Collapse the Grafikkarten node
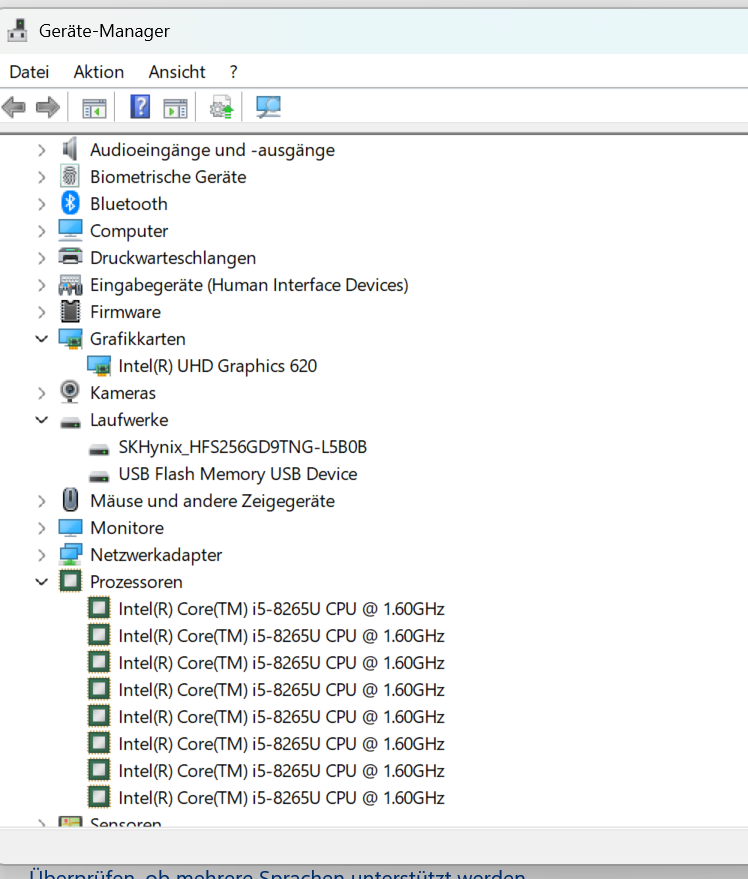The image size is (748, 879). (41, 339)
